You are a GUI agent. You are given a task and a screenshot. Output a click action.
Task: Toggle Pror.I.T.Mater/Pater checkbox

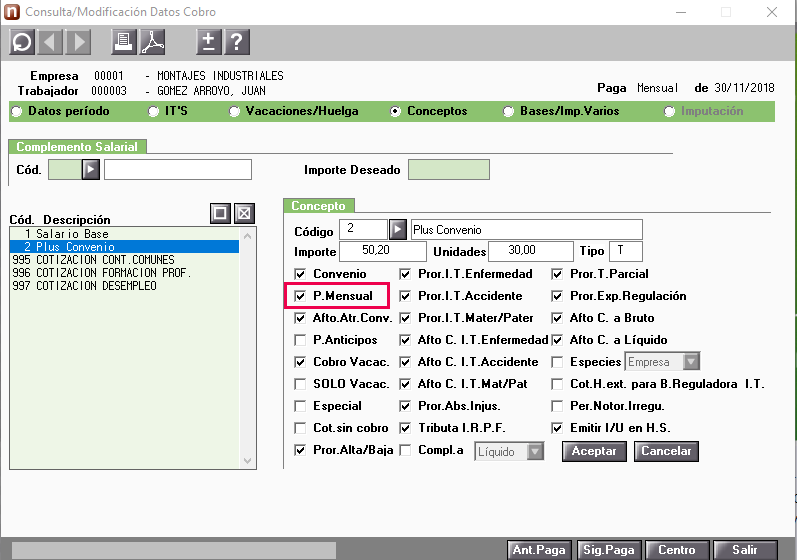point(405,318)
